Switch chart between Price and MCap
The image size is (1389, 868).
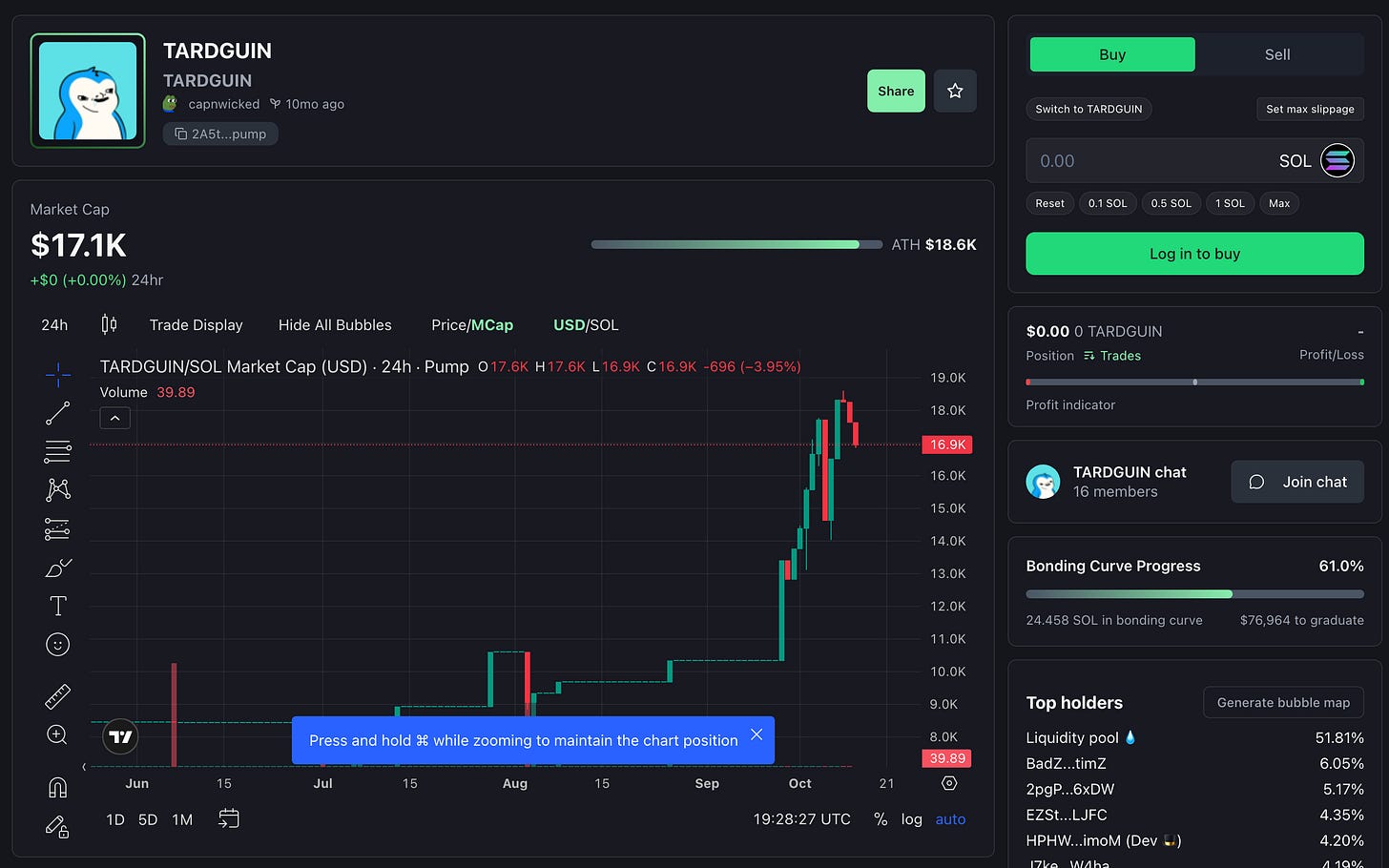click(472, 325)
